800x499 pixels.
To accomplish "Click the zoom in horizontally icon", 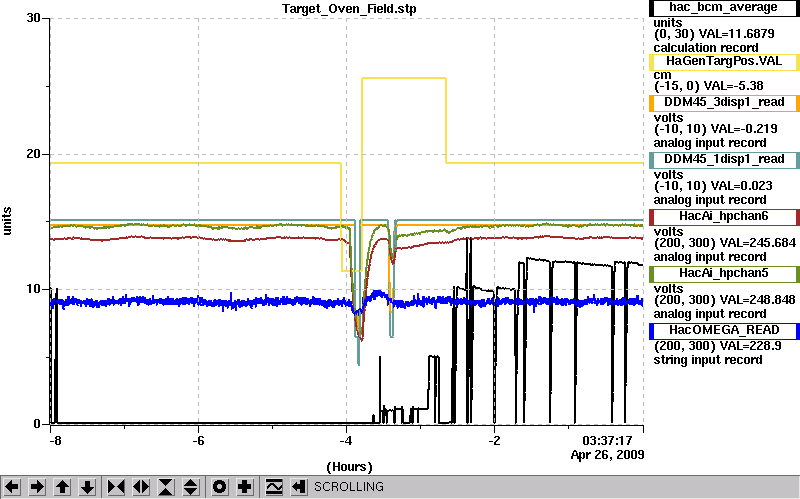I will pos(116,487).
